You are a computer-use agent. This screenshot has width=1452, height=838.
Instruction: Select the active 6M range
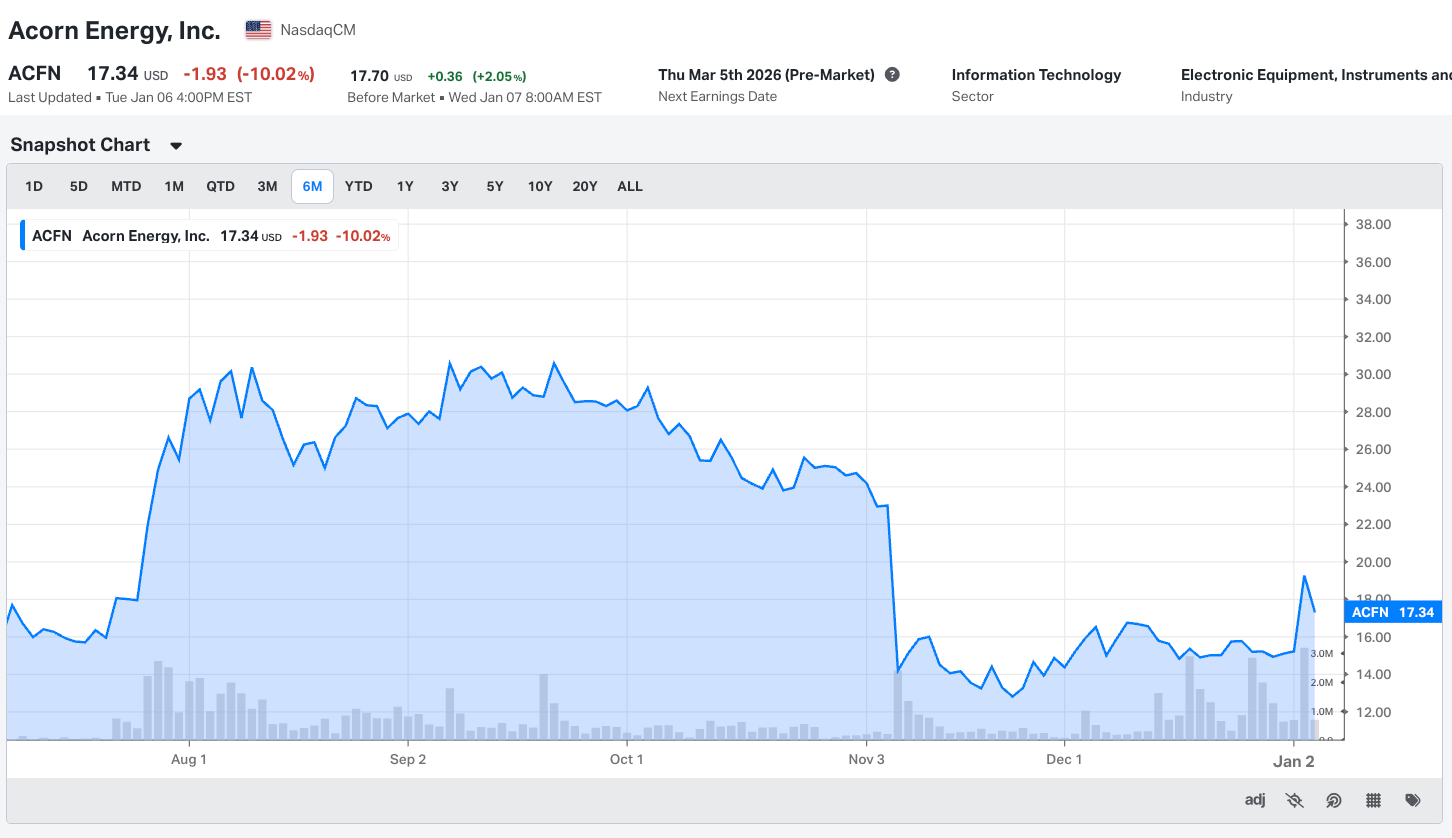point(312,186)
